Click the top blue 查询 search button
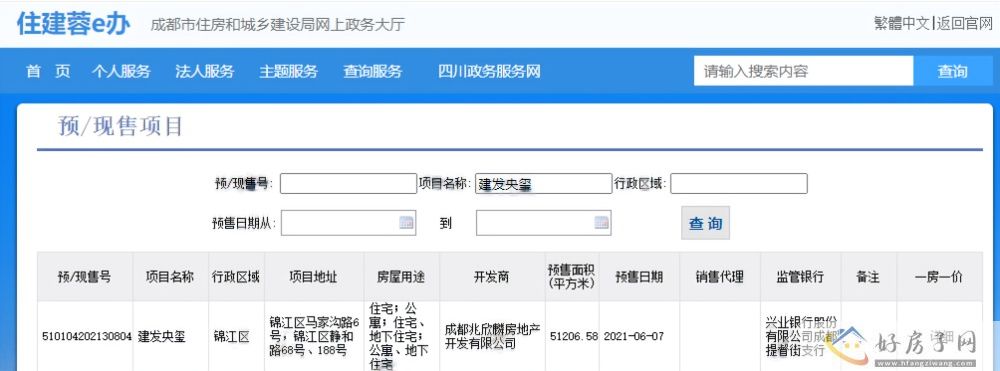The width and height of the screenshot is (1000, 371). point(952,71)
